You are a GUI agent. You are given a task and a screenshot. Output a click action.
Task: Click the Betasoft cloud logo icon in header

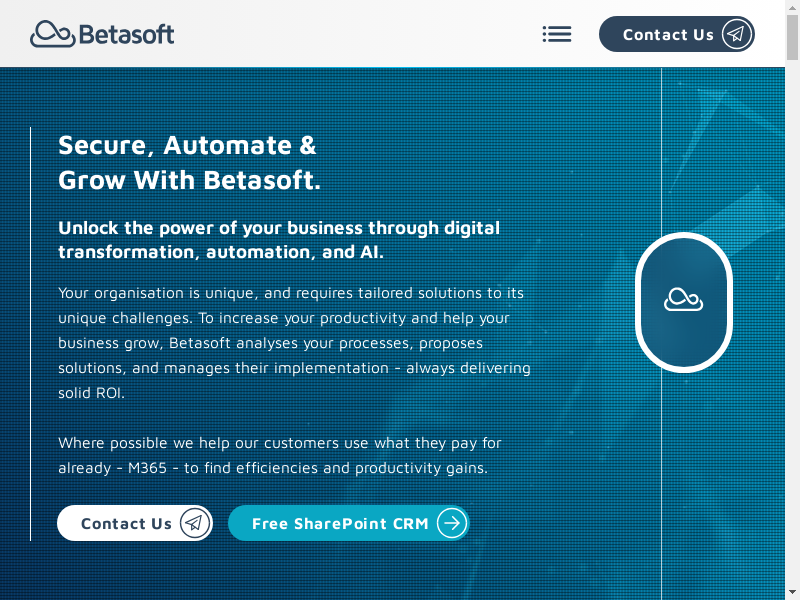pos(52,34)
